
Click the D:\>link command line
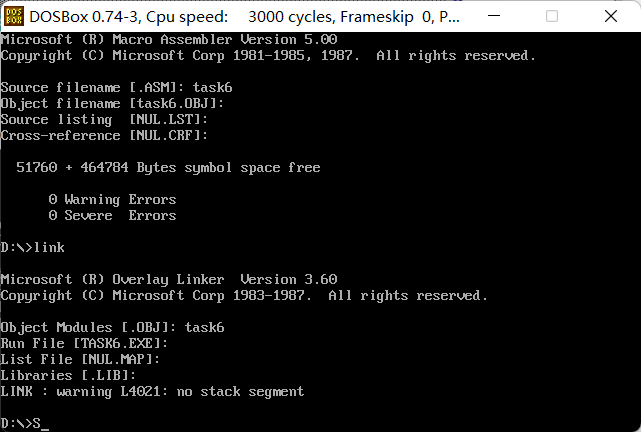32,248
